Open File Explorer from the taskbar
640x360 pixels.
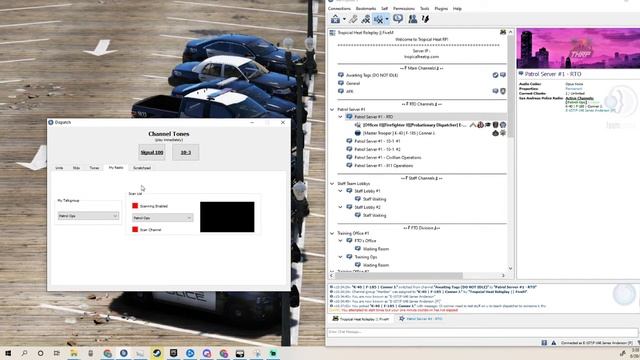click(74, 353)
